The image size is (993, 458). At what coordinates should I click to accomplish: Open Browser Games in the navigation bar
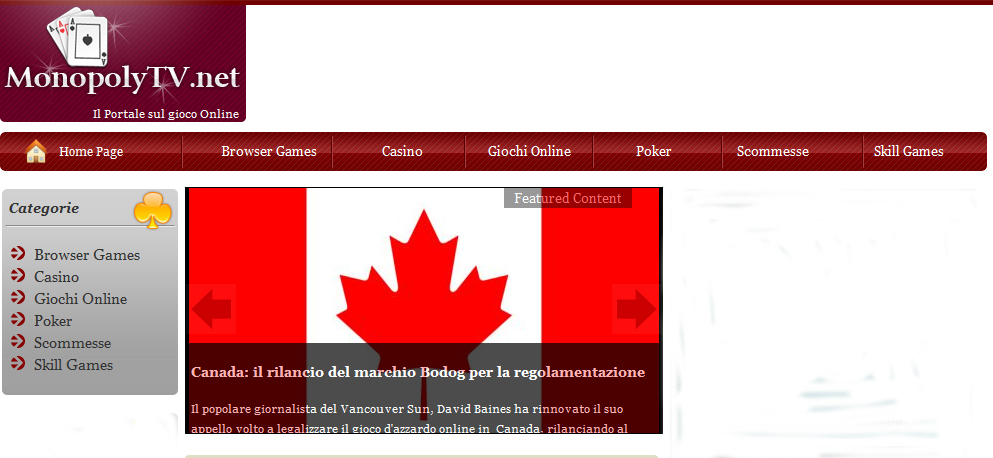click(269, 151)
